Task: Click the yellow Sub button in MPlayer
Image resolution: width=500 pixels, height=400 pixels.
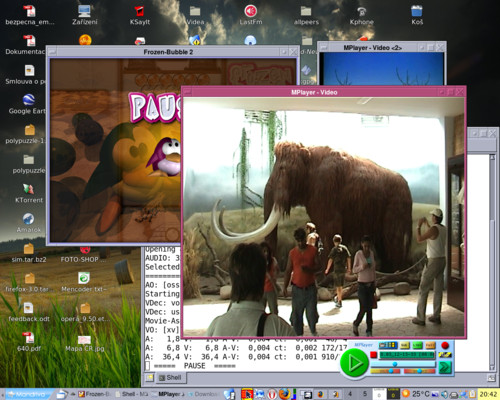Action: click(405, 345)
